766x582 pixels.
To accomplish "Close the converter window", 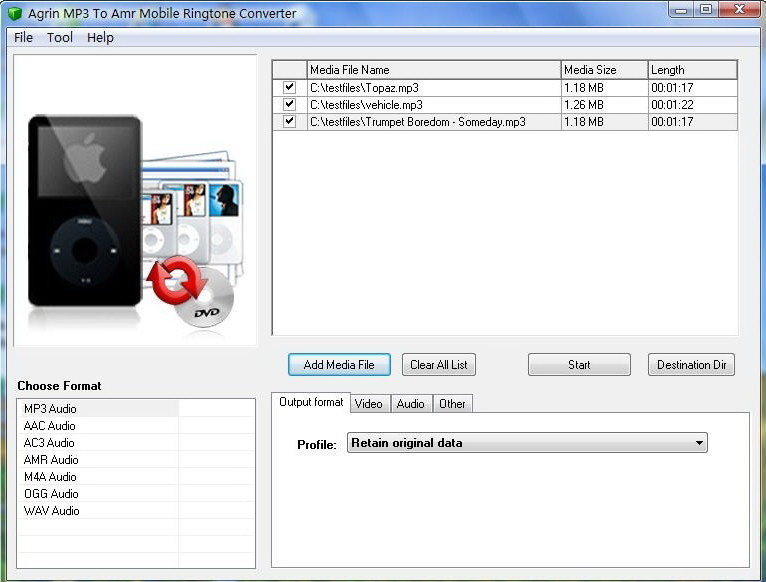I will [739, 10].
